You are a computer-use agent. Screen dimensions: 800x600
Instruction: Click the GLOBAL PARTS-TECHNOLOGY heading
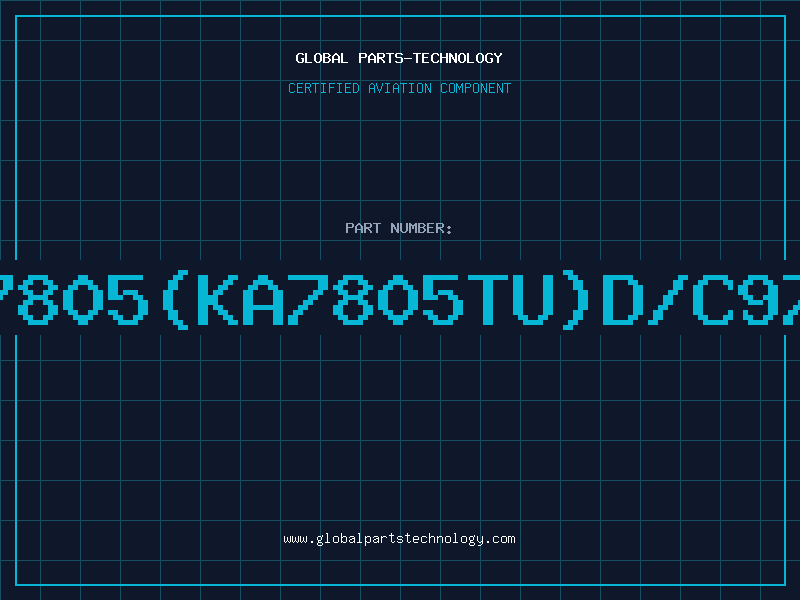[x=399, y=58]
